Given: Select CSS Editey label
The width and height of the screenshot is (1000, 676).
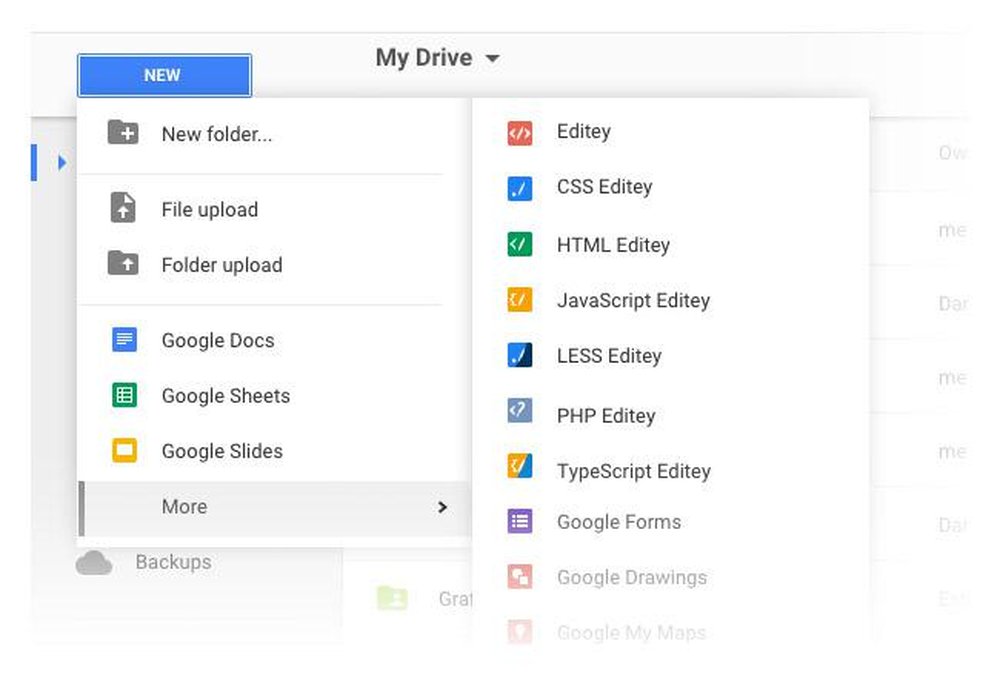Looking at the screenshot, I should (605, 187).
